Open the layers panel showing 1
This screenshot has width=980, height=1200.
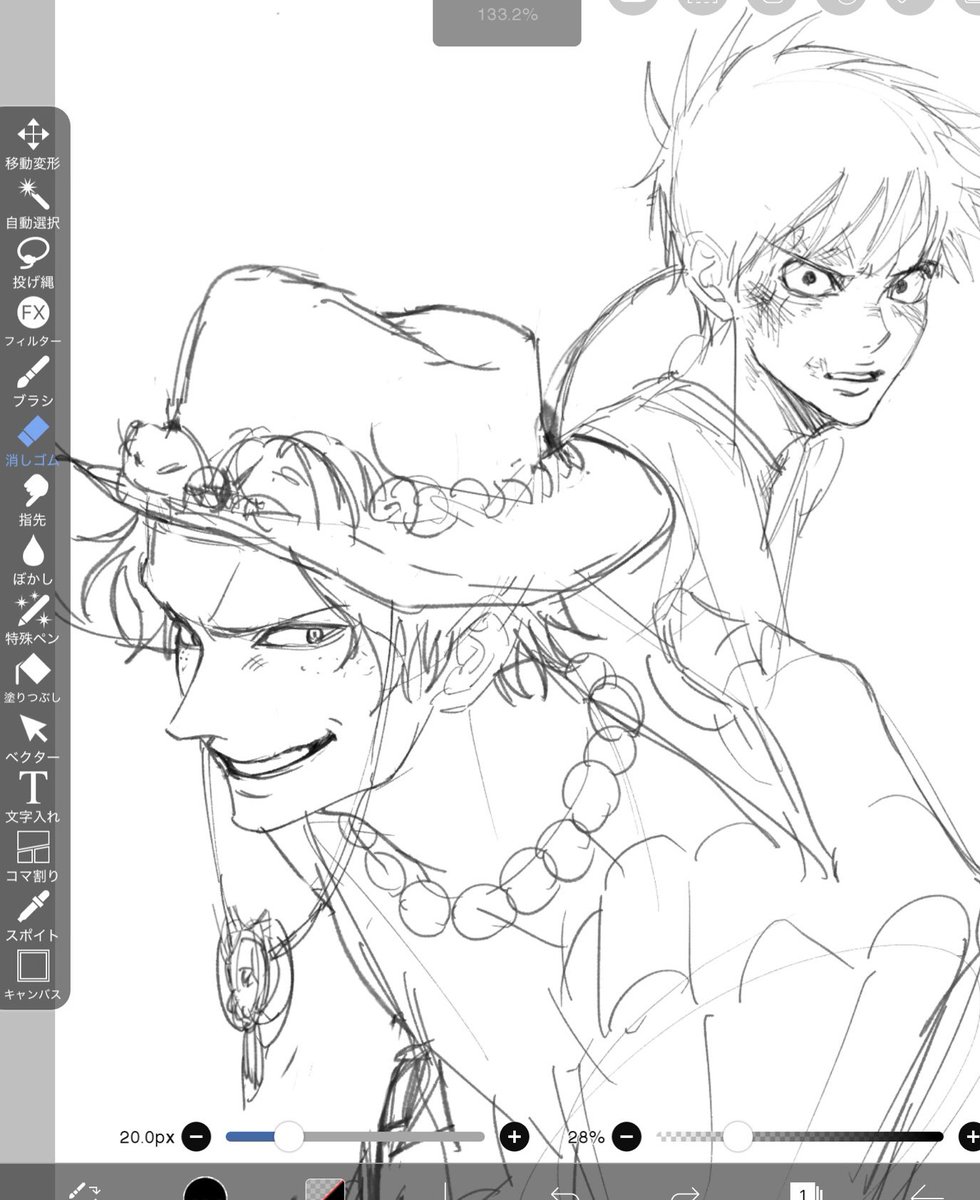click(805, 1190)
